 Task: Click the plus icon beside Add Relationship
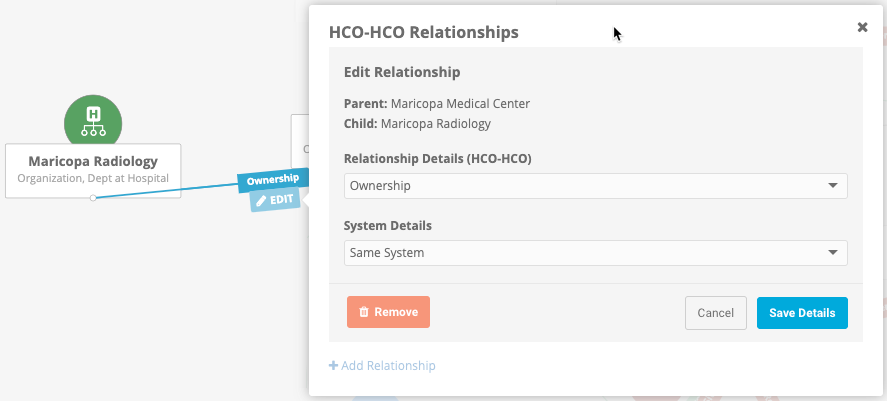pos(333,366)
